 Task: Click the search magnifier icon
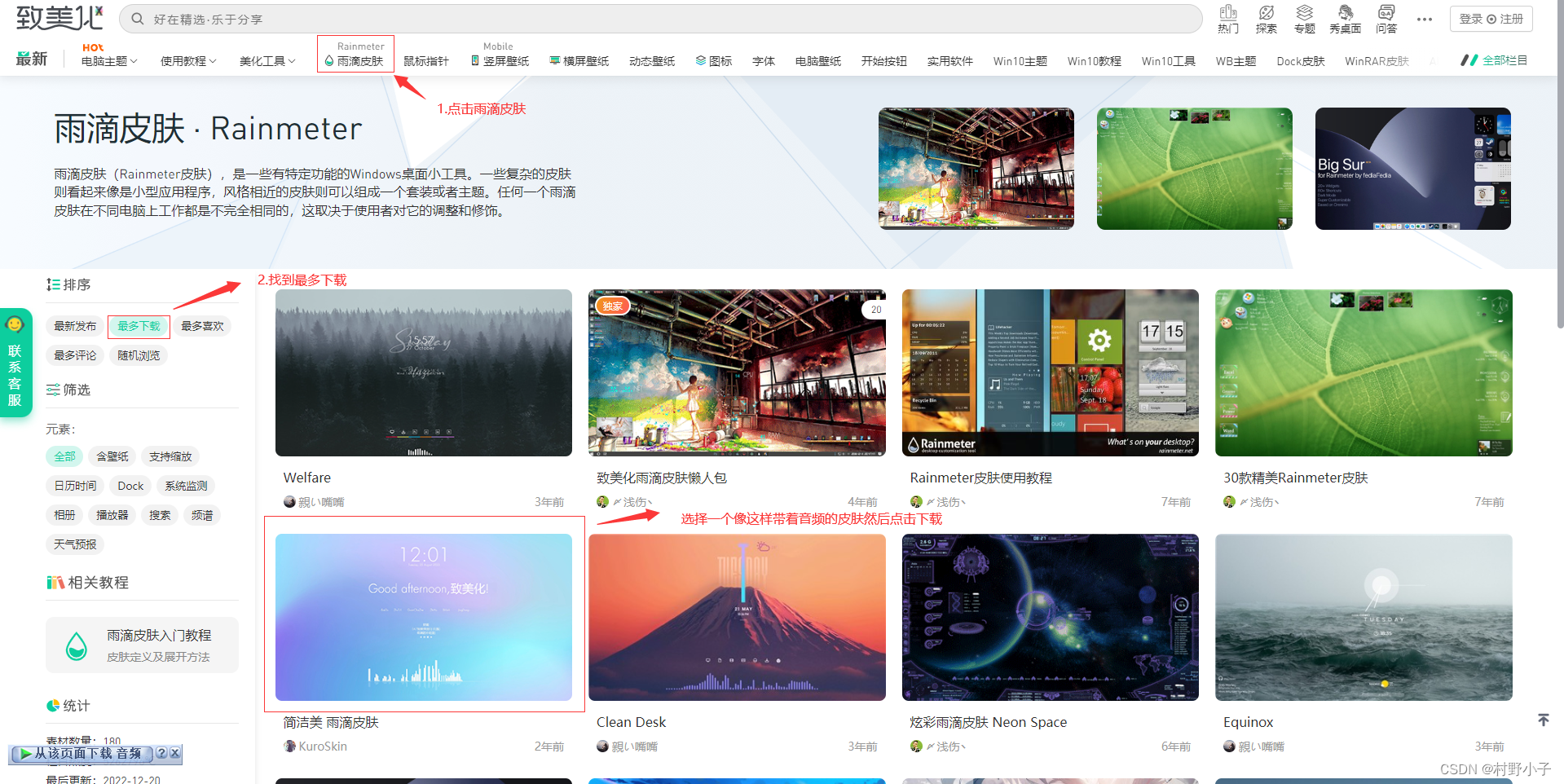137,18
